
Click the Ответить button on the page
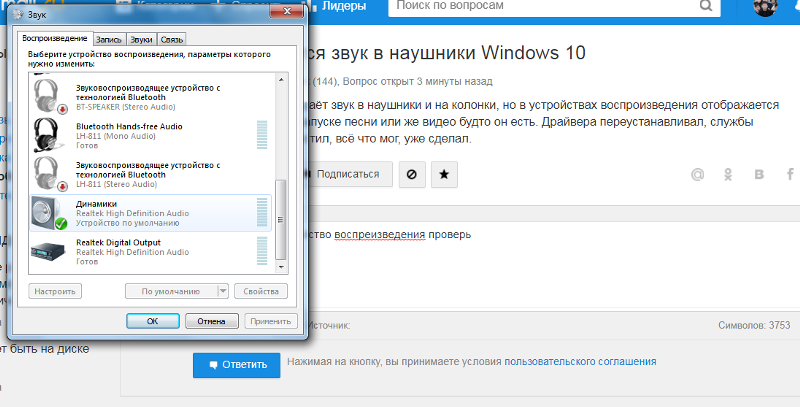237,365
